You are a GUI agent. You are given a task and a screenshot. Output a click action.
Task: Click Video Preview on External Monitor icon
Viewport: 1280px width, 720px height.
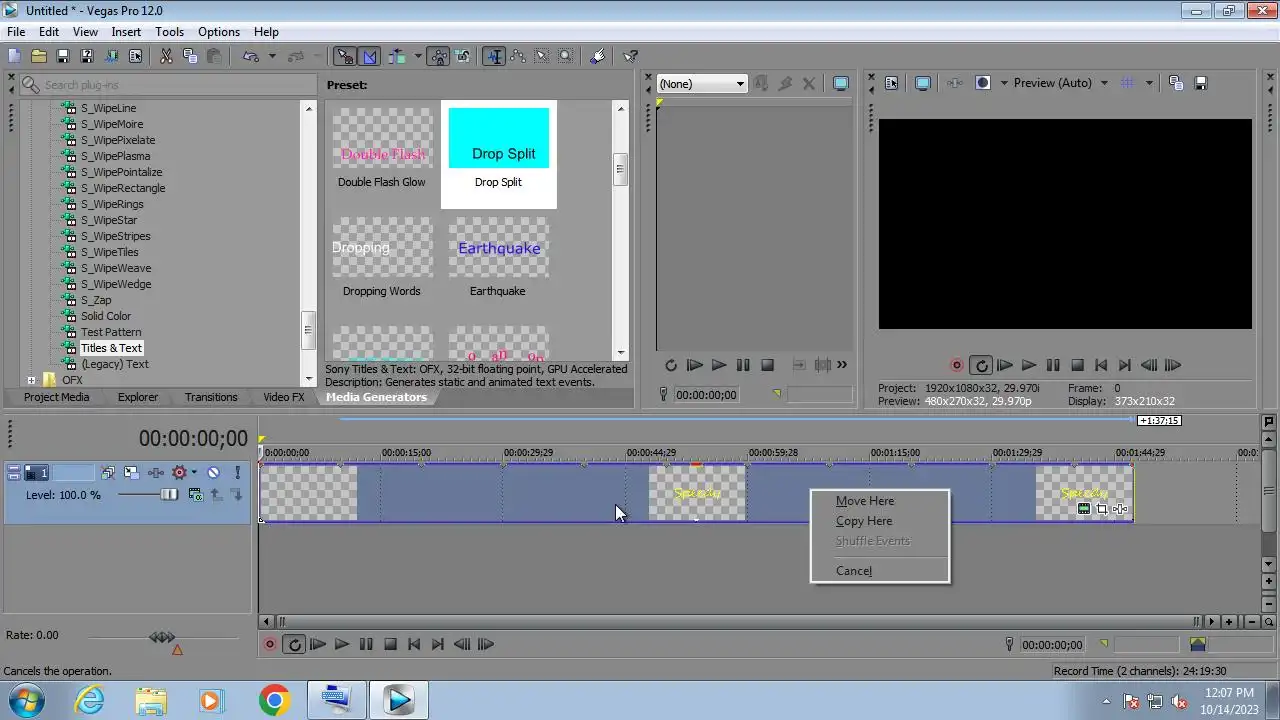pyautogui.click(x=923, y=83)
